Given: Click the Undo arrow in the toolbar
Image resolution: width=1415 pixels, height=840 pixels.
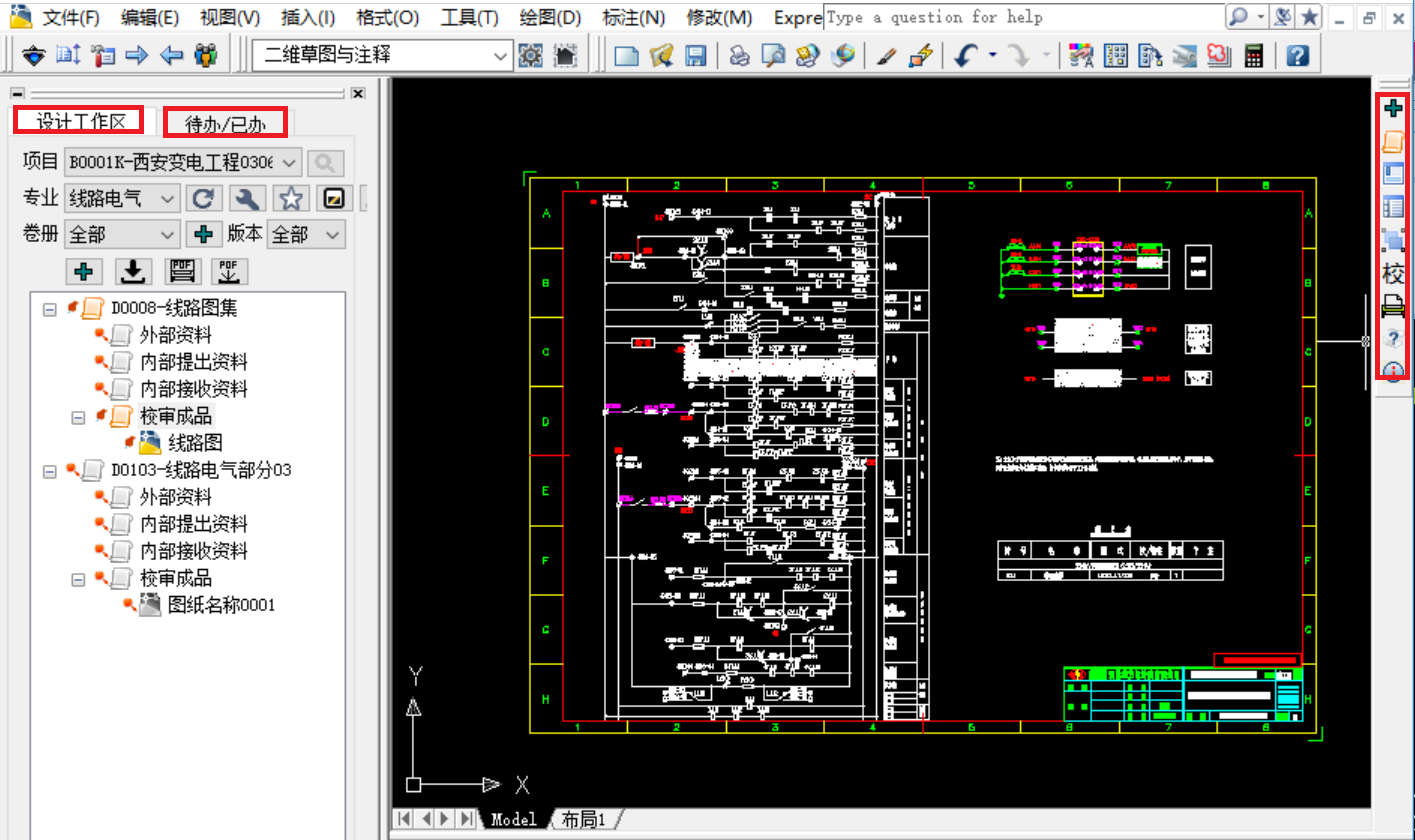Looking at the screenshot, I should [965, 55].
